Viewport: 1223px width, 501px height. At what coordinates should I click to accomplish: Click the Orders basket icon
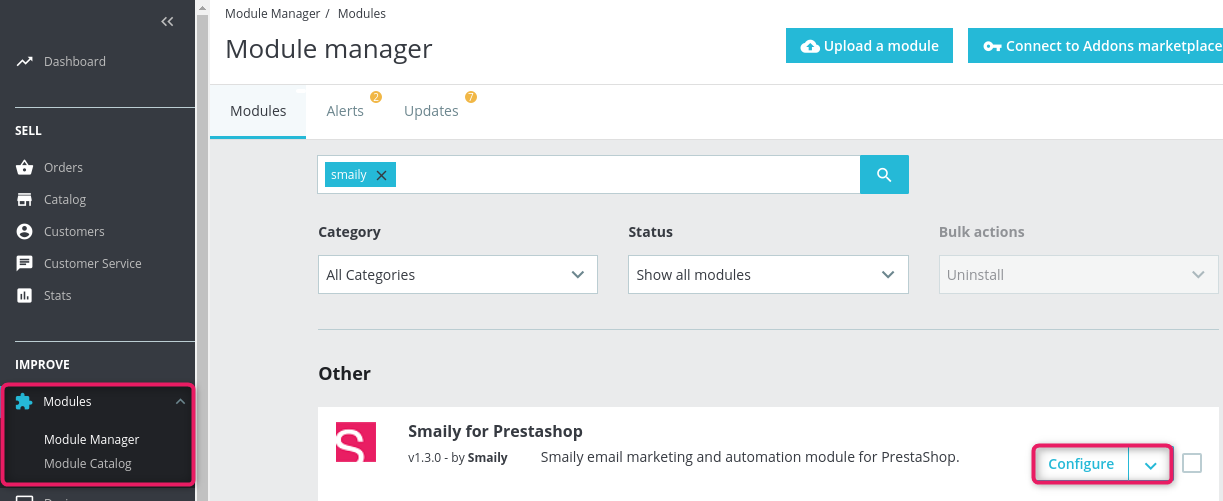[x=25, y=168]
